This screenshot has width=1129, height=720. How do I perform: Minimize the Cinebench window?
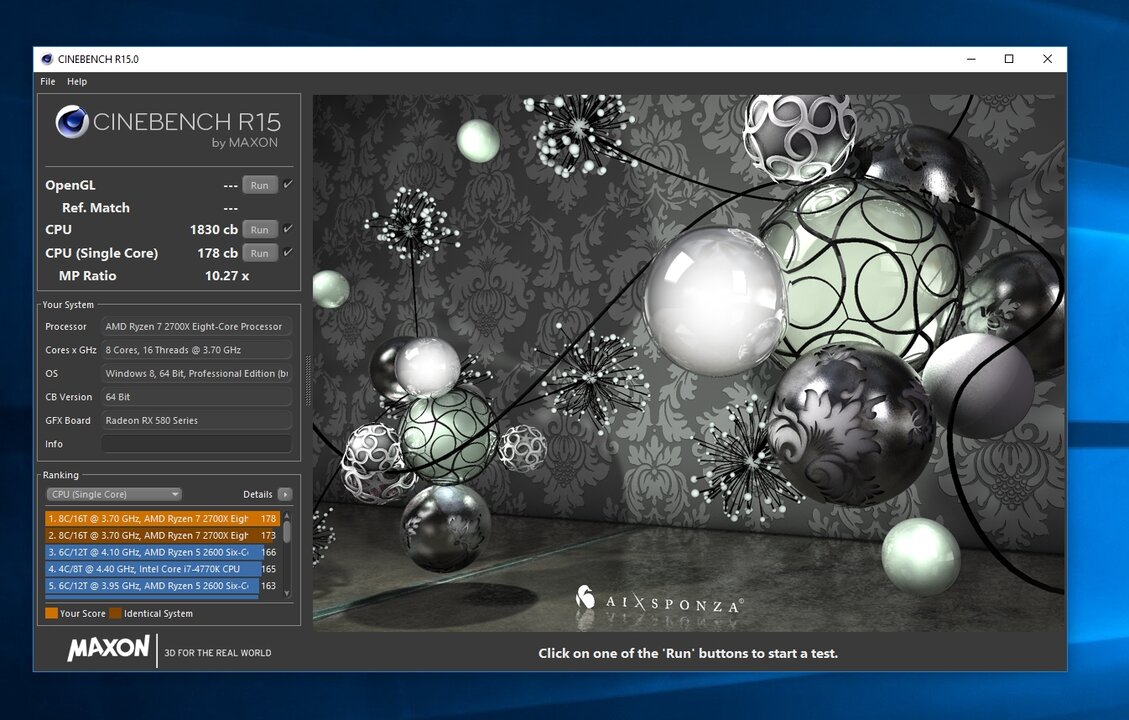(971, 59)
